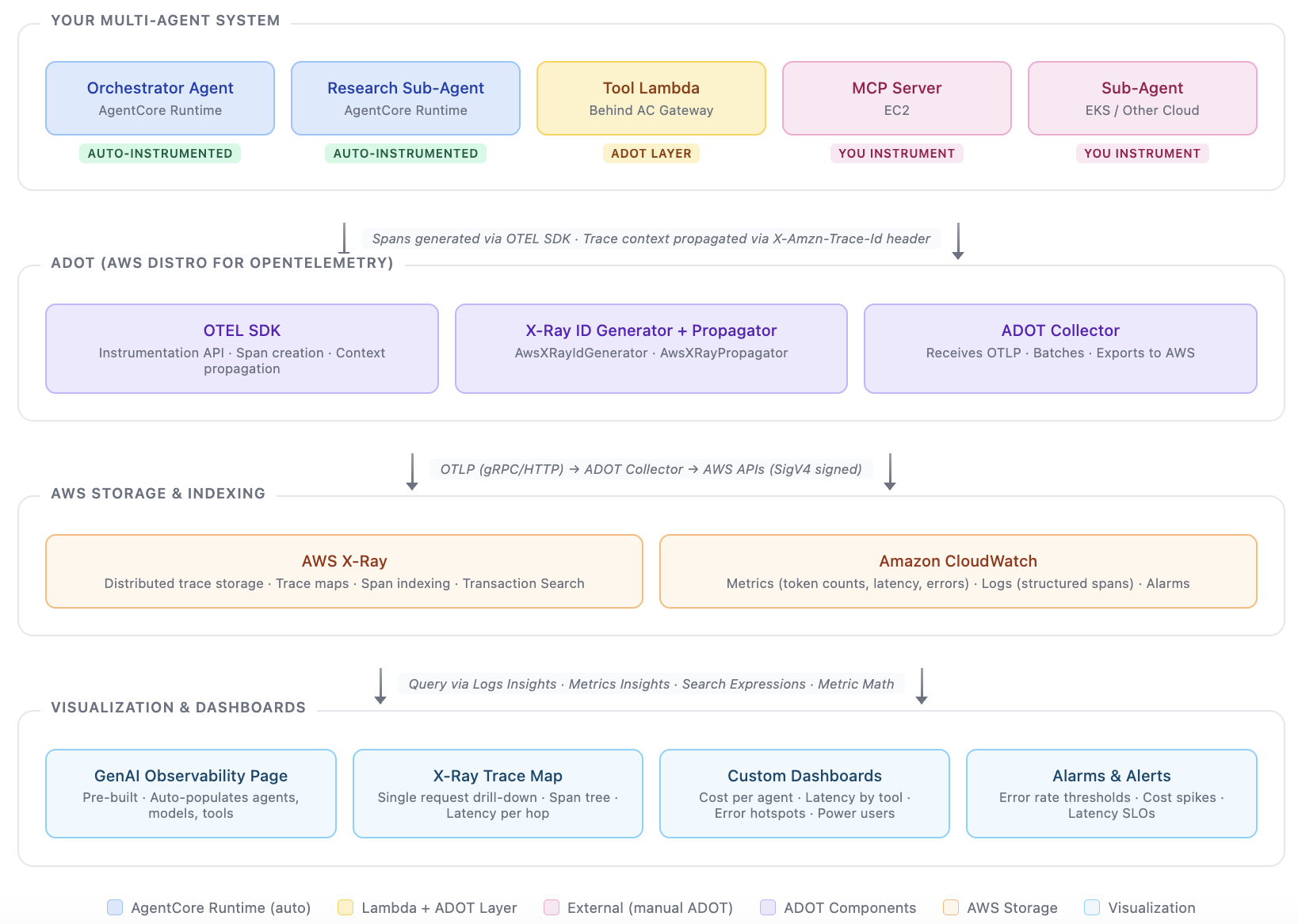Click 'Distributed trace storage' description line
The width and height of the screenshot is (1298, 924).
coord(344,583)
